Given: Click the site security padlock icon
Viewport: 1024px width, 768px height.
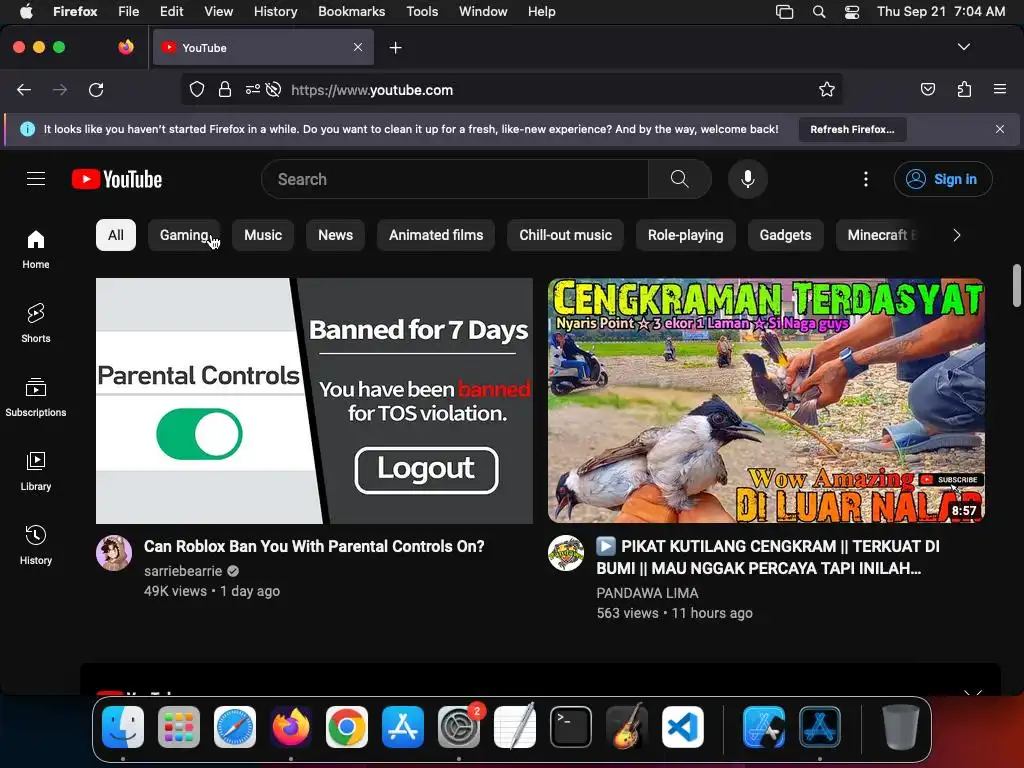Looking at the screenshot, I should (x=225, y=89).
